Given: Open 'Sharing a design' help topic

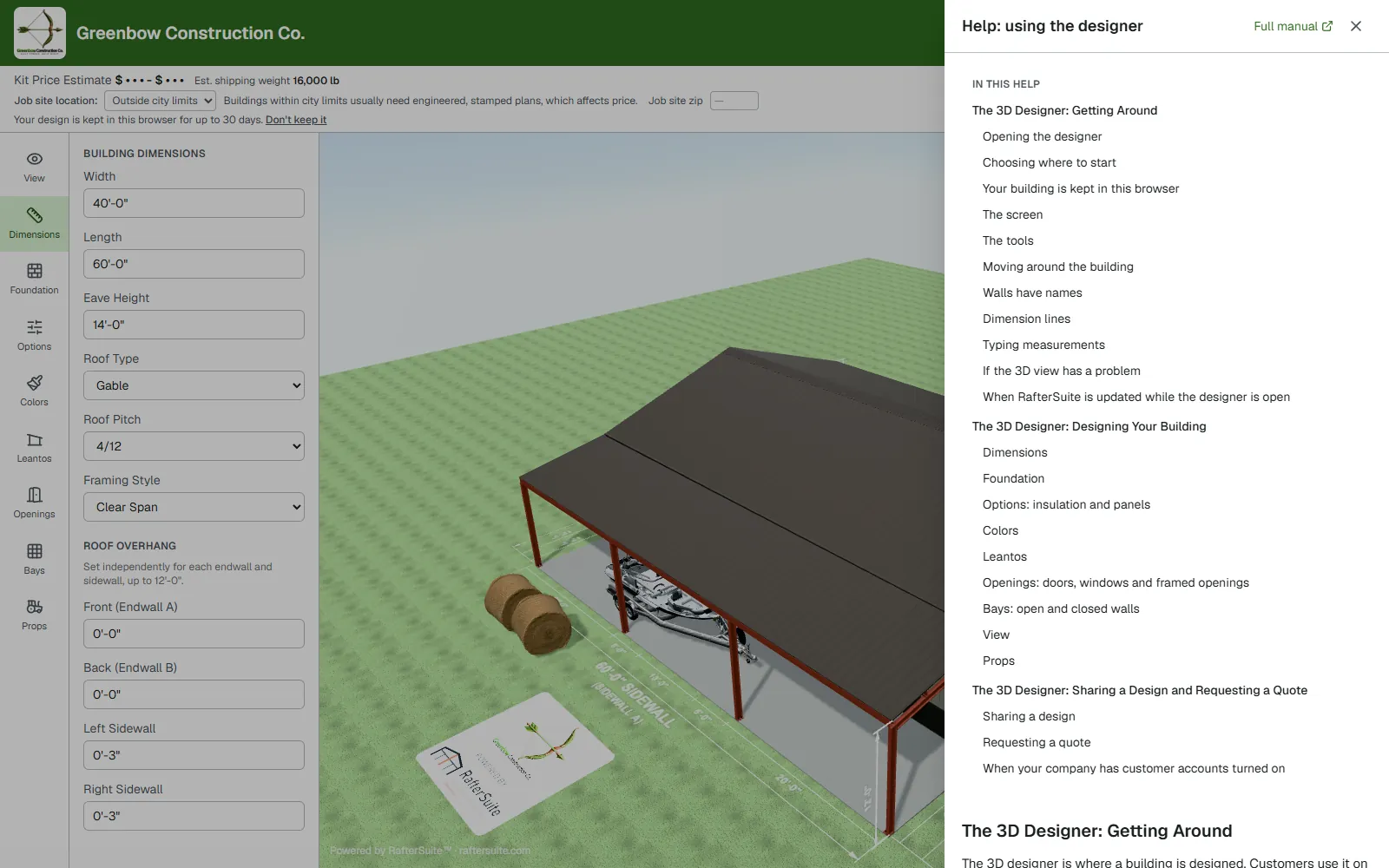Looking at the screenshot, I should [x=1029, y=716].
